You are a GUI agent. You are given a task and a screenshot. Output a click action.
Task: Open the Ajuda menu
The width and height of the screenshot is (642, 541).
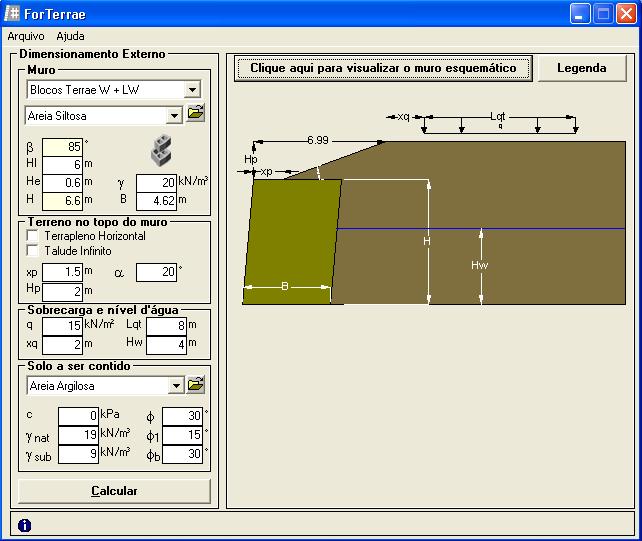click(70, 36)
